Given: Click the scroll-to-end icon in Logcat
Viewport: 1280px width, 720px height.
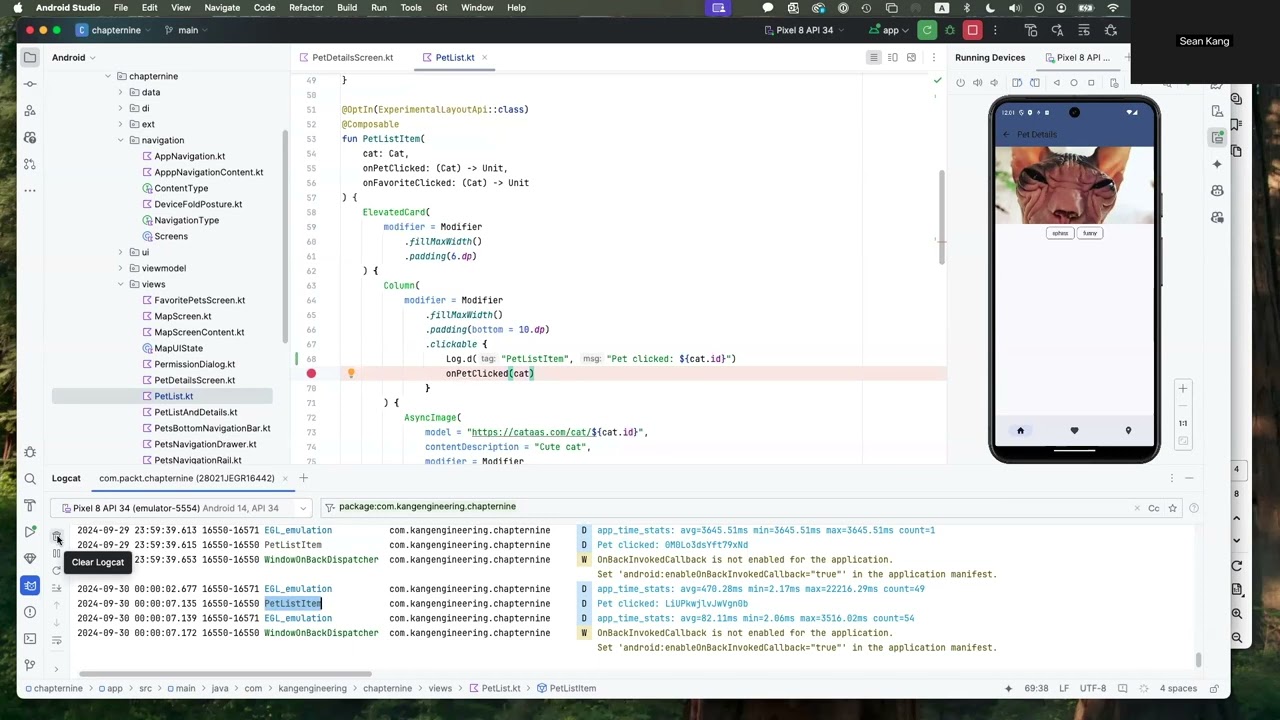Looking at the screenshot, I should [57, 589].
